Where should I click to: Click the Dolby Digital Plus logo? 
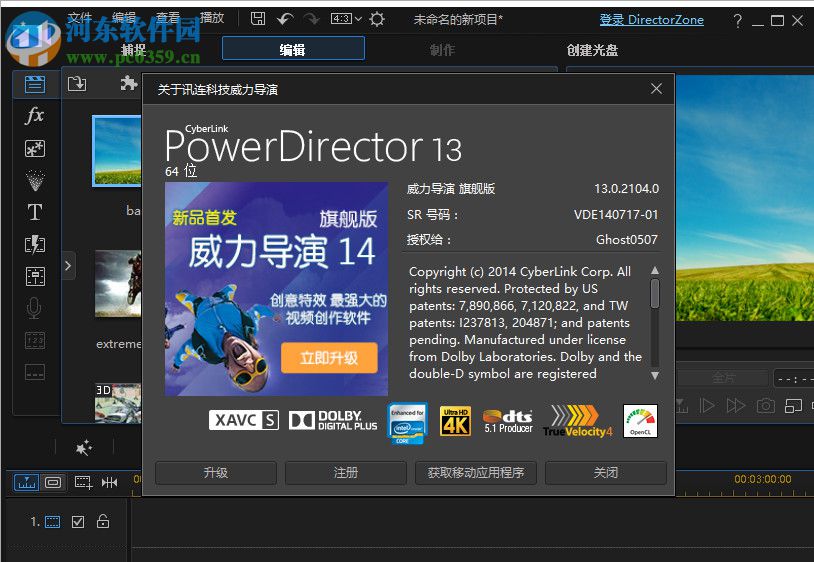click(333, 421)
